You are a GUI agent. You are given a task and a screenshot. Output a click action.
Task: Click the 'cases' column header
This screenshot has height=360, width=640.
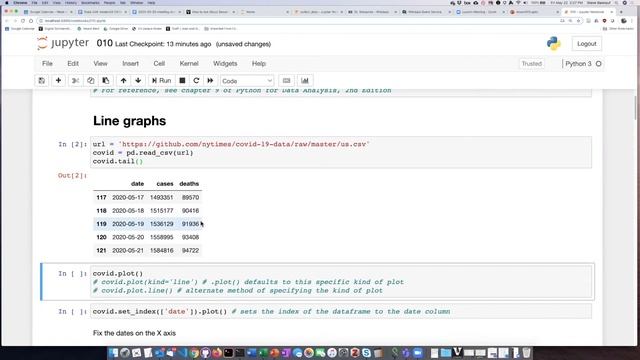tap(165, 184)
